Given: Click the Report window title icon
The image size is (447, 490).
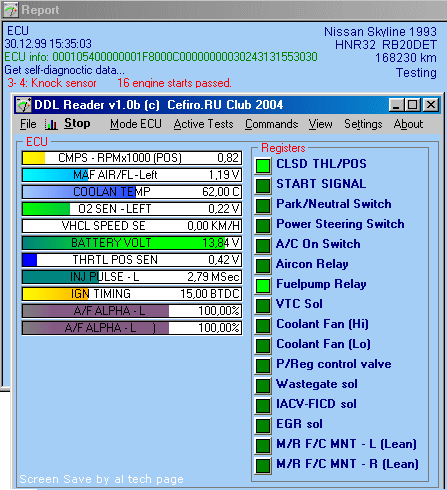Looking at the screenshot, I should [x=10, y=10].
